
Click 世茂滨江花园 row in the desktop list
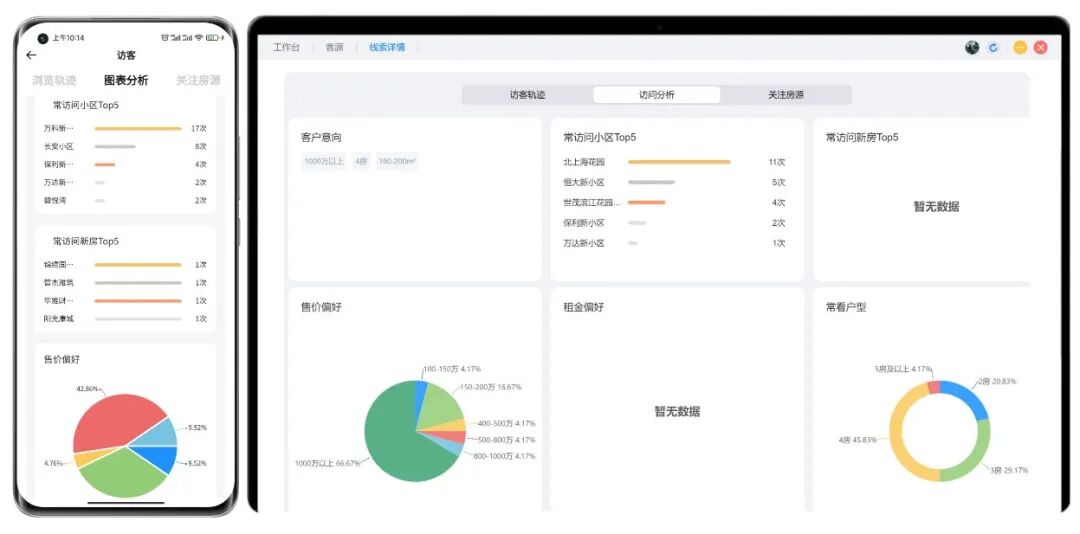[x=674, y=203]
